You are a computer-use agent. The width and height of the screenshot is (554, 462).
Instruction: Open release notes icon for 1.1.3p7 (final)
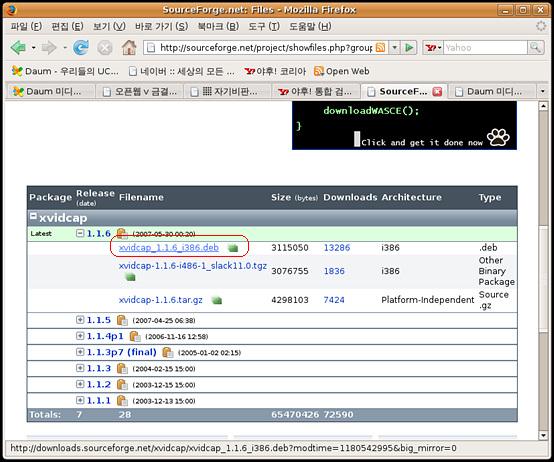(x=167, y=353)
